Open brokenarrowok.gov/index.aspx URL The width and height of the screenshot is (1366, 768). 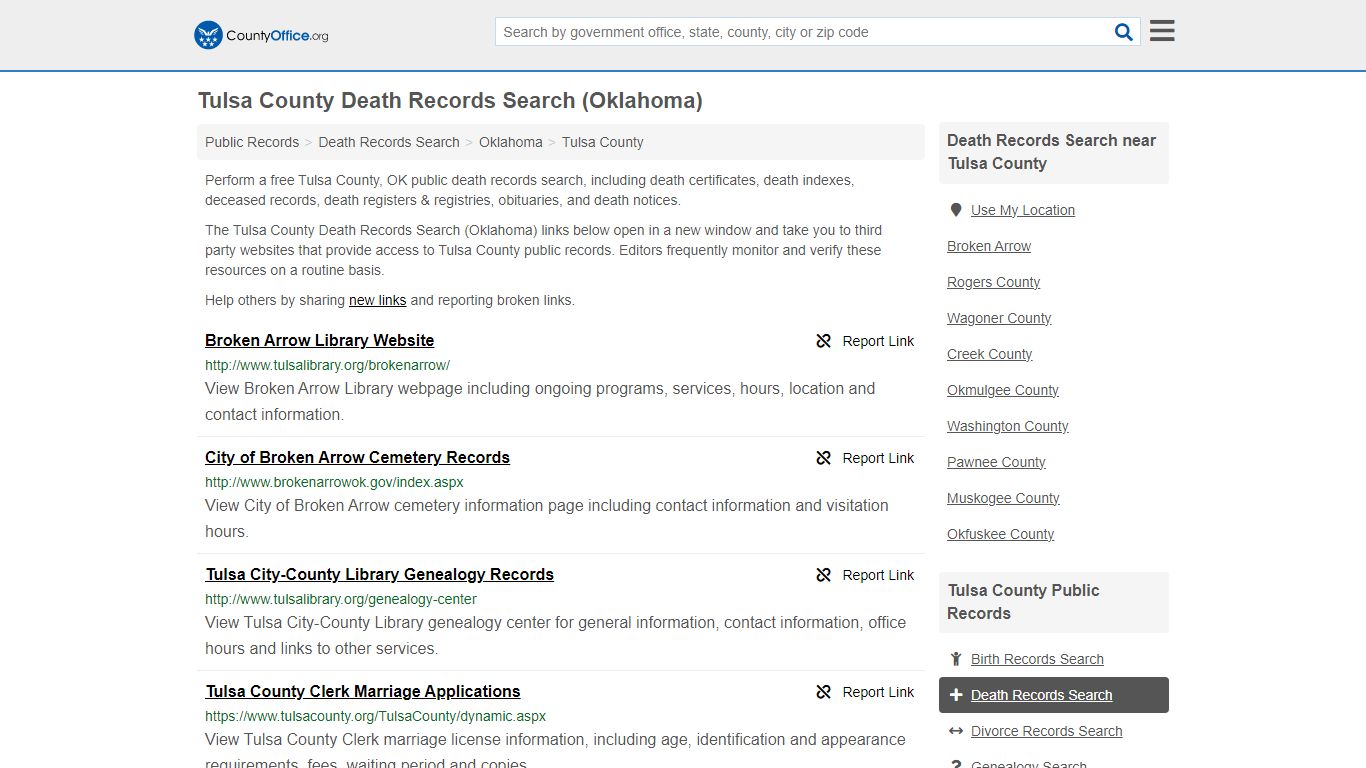tap(334, 482)
